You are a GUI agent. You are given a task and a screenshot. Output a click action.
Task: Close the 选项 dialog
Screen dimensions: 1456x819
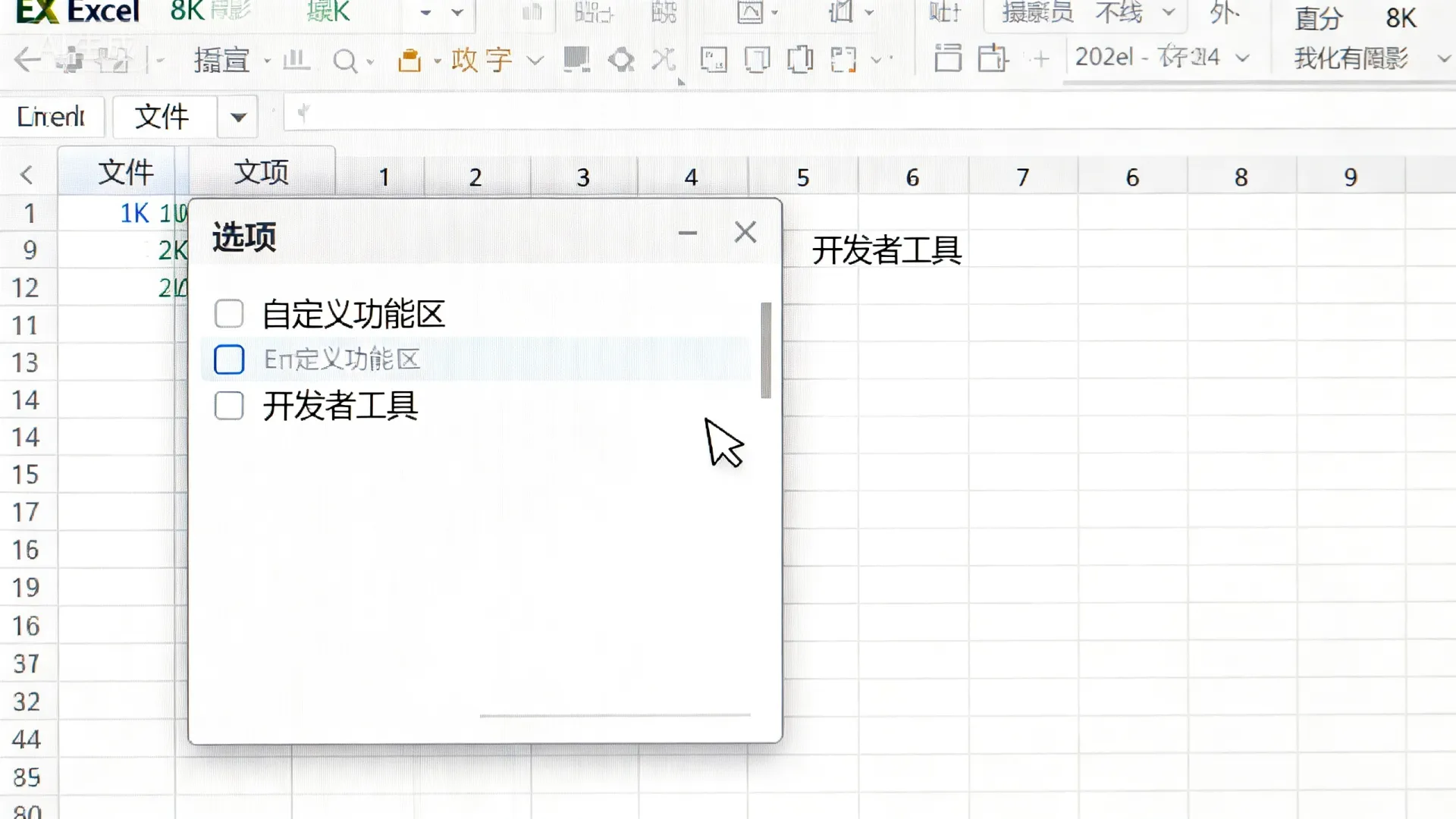[x=745, y=232]
